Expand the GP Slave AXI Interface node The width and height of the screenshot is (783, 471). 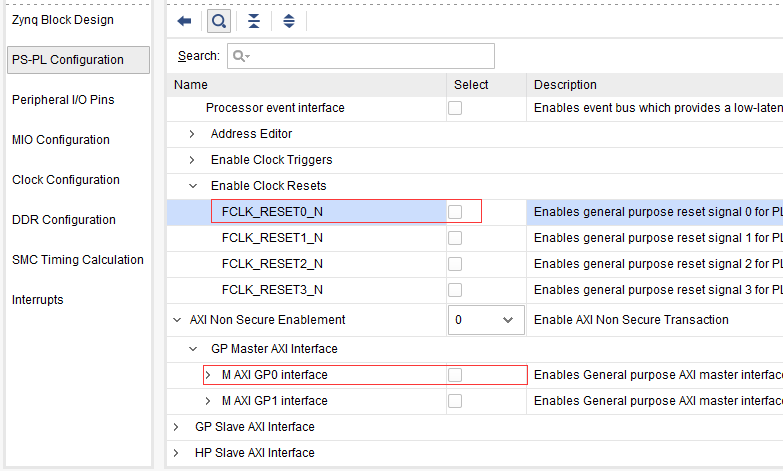click(x=176, y=427)
